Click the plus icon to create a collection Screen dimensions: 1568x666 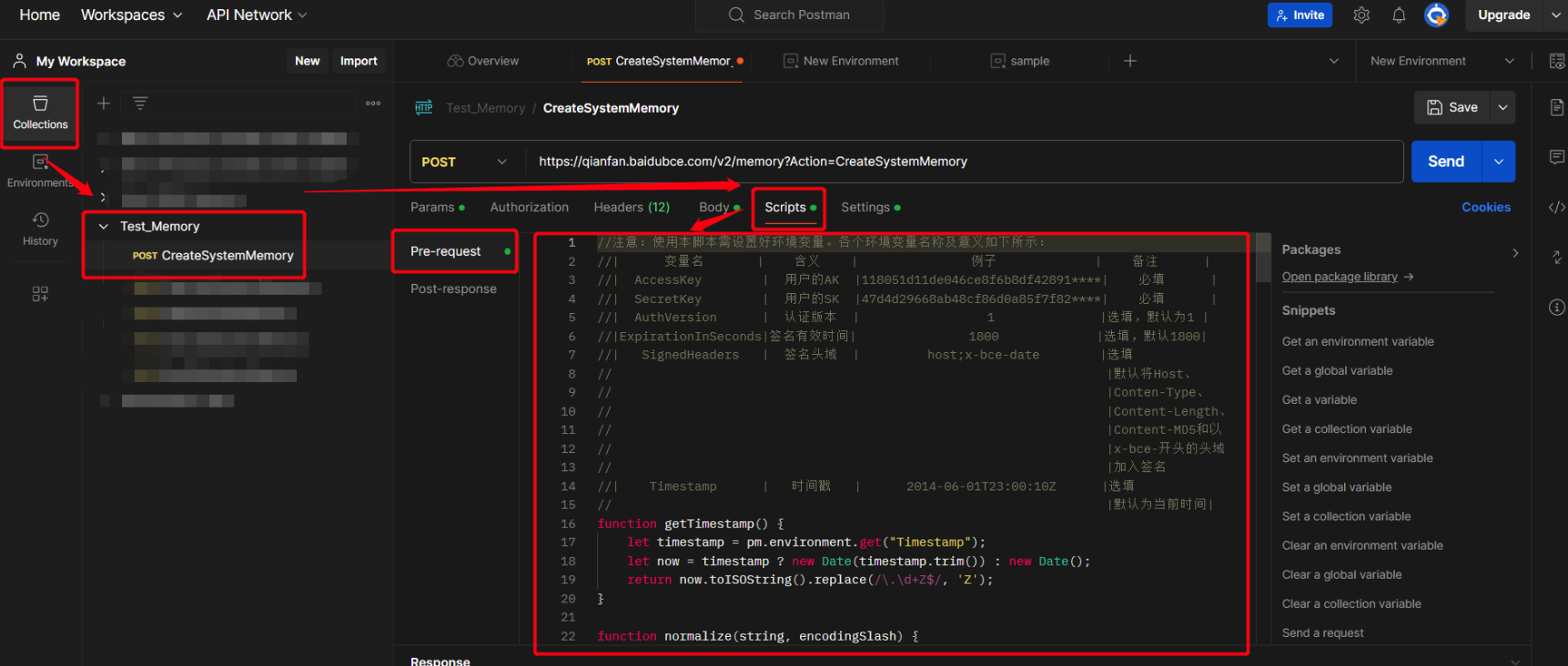pos(104,104)
